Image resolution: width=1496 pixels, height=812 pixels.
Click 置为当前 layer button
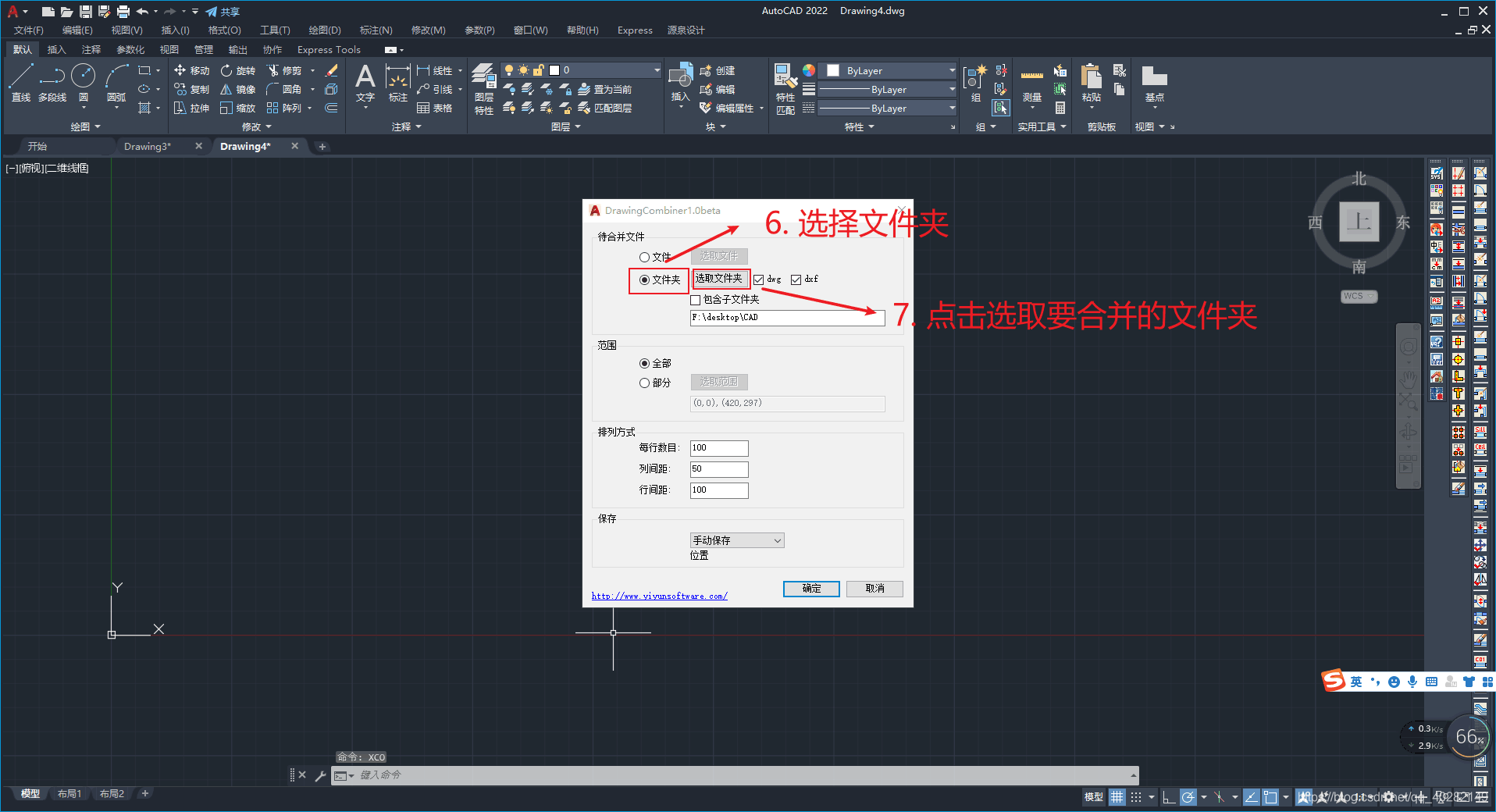[605, 90]
